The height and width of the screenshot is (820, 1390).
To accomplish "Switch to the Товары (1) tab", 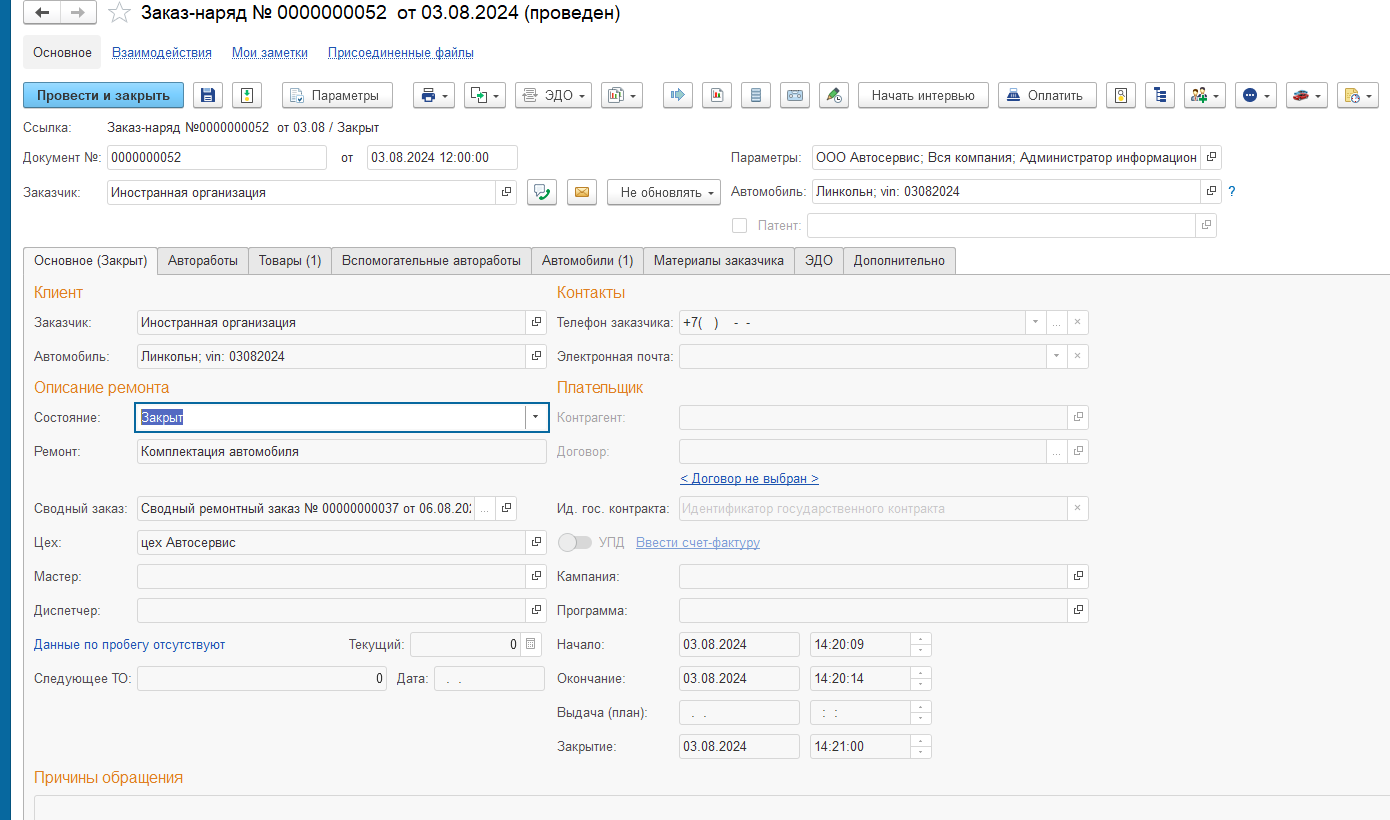I will coord(290,260).
